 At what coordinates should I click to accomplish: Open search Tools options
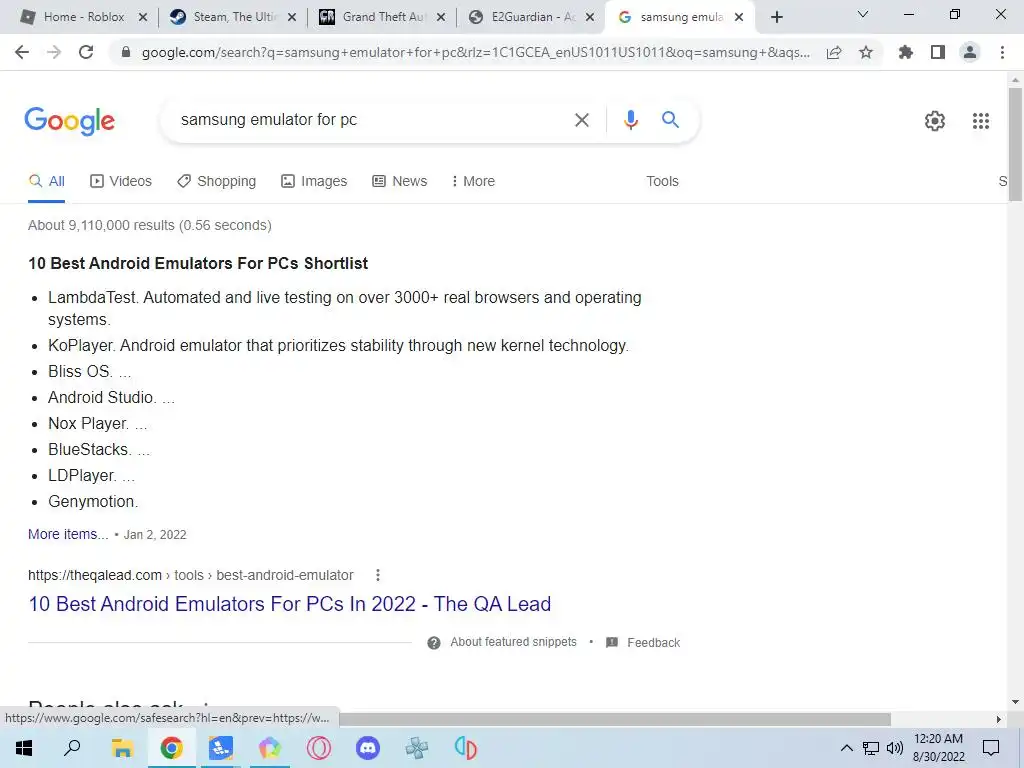pyautogui.click(x=662, y=181)
